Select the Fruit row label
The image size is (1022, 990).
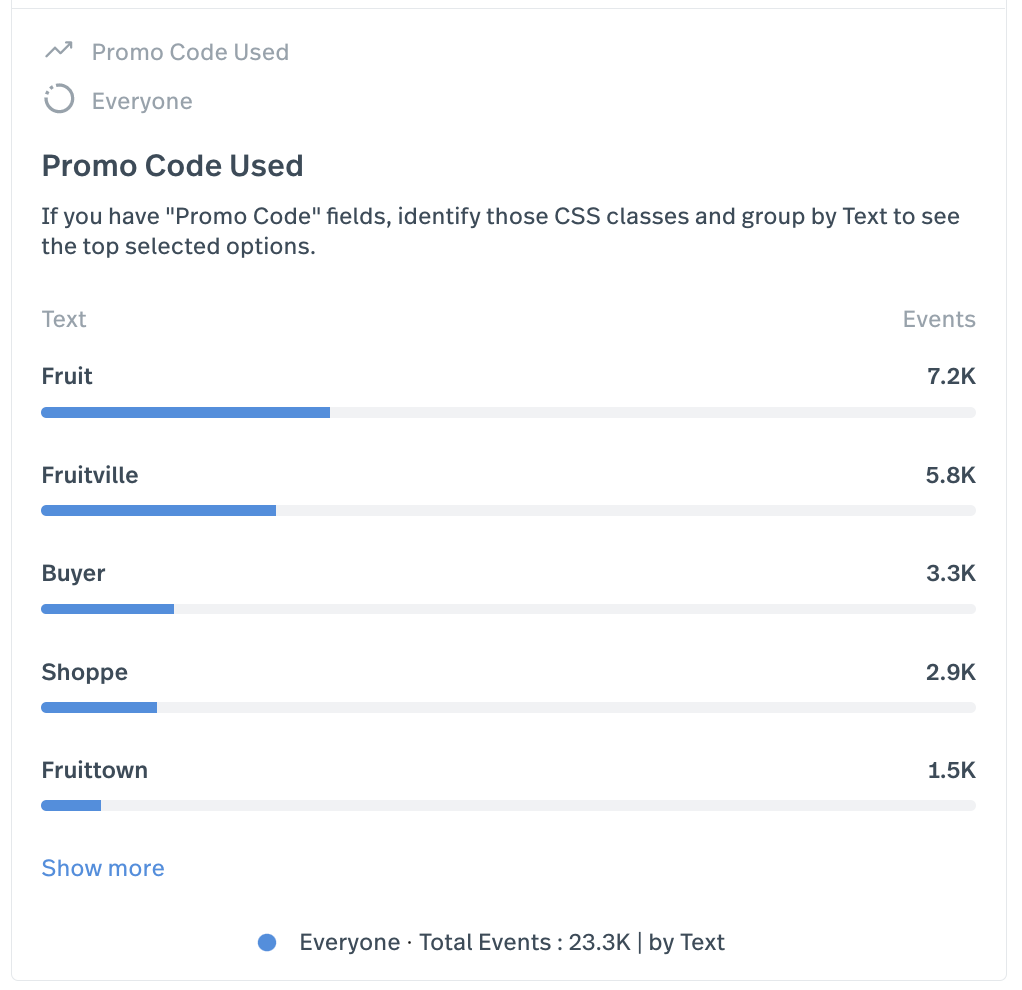tap(66, 376)
